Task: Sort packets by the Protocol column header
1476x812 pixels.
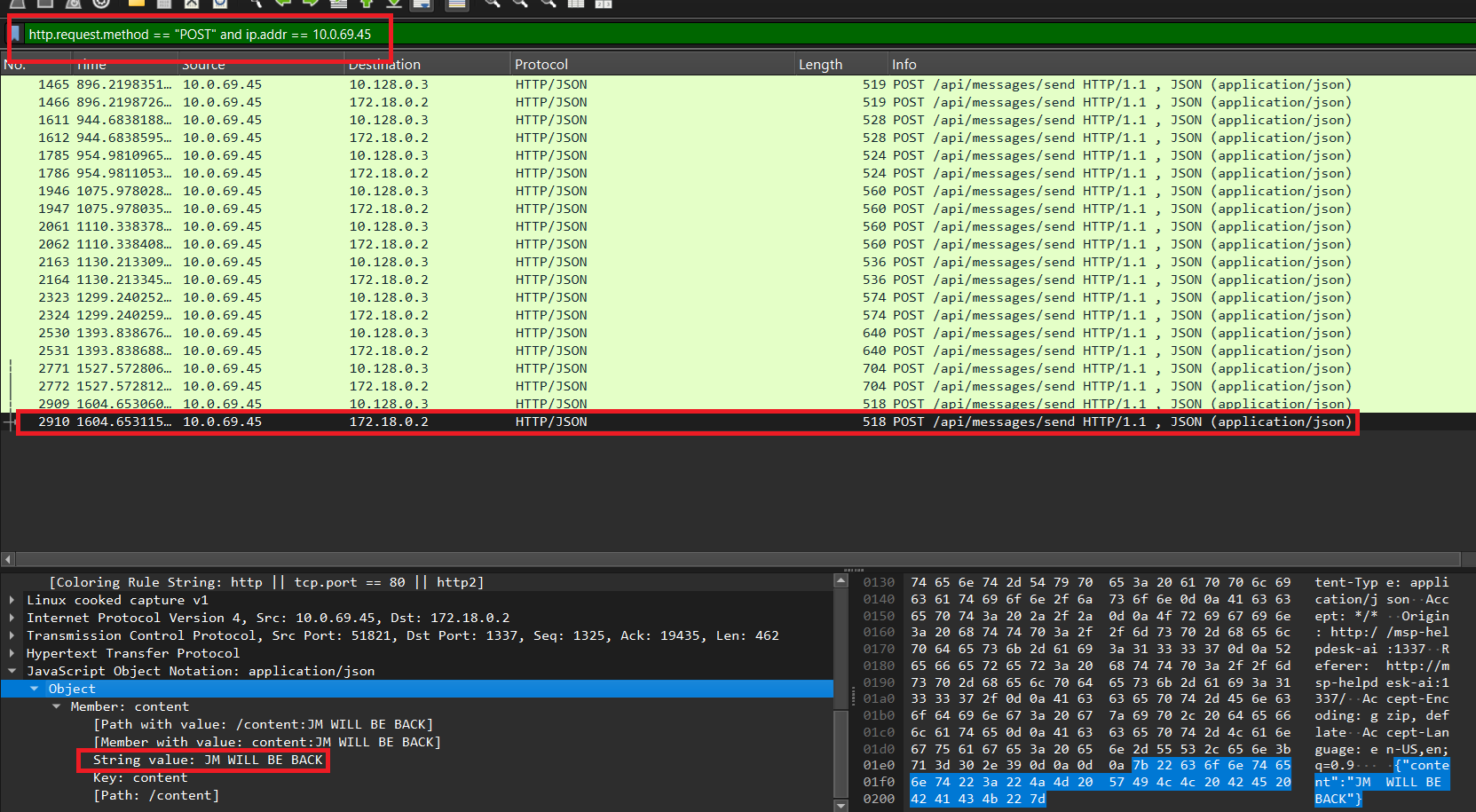Action: click(x=541, y=65)
